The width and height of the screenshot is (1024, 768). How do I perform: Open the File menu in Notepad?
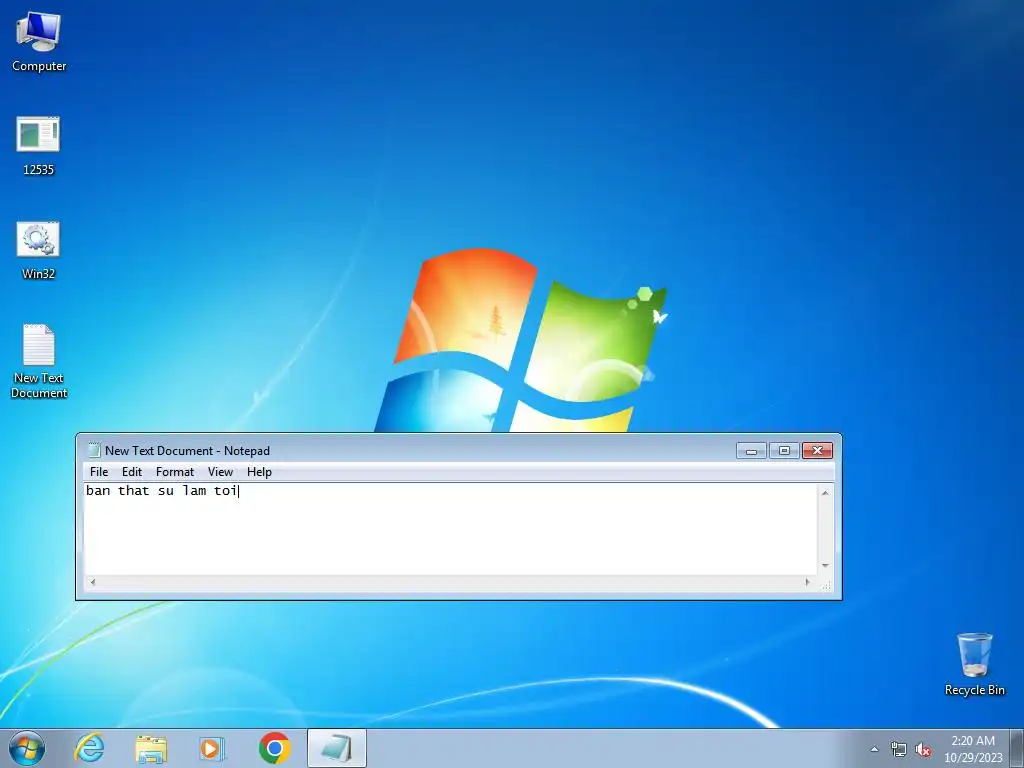(x=99, y=472)
